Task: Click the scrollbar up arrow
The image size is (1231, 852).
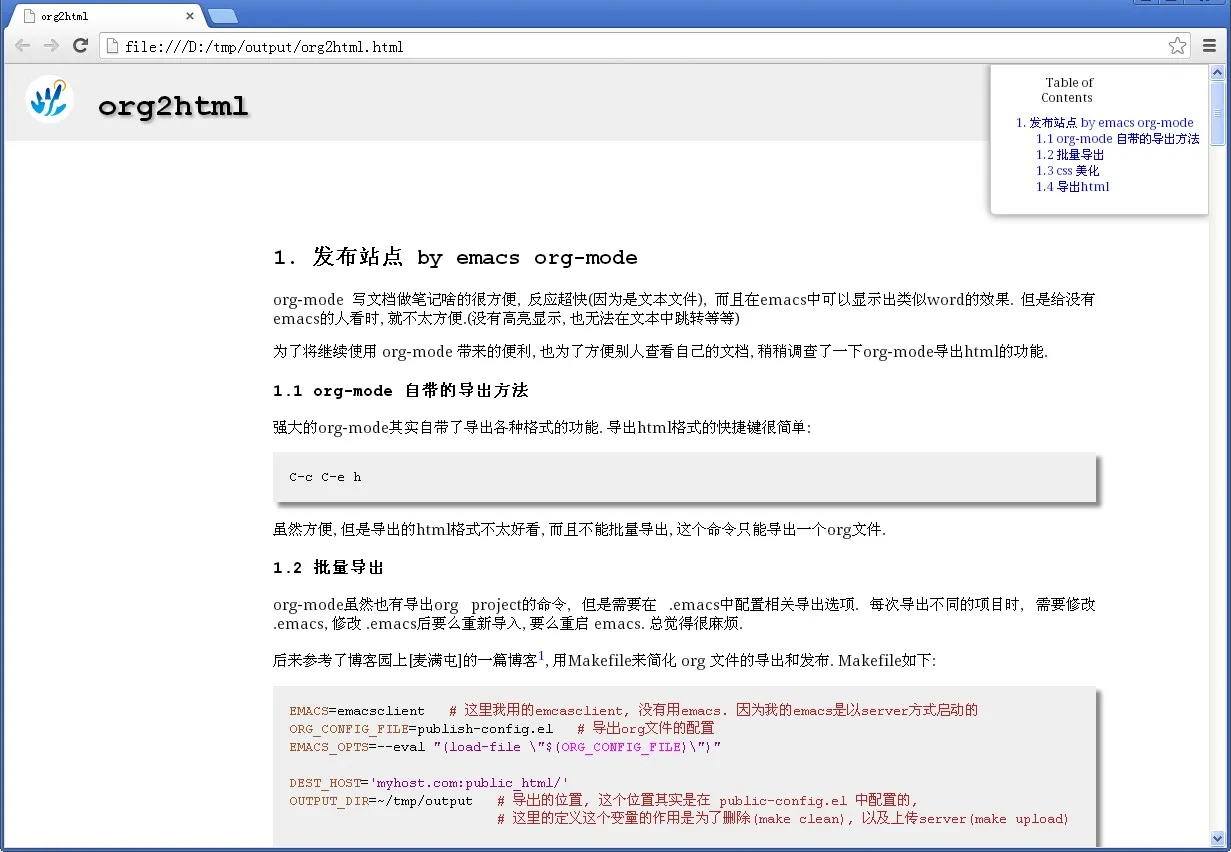Action: tap(1217, 72)
